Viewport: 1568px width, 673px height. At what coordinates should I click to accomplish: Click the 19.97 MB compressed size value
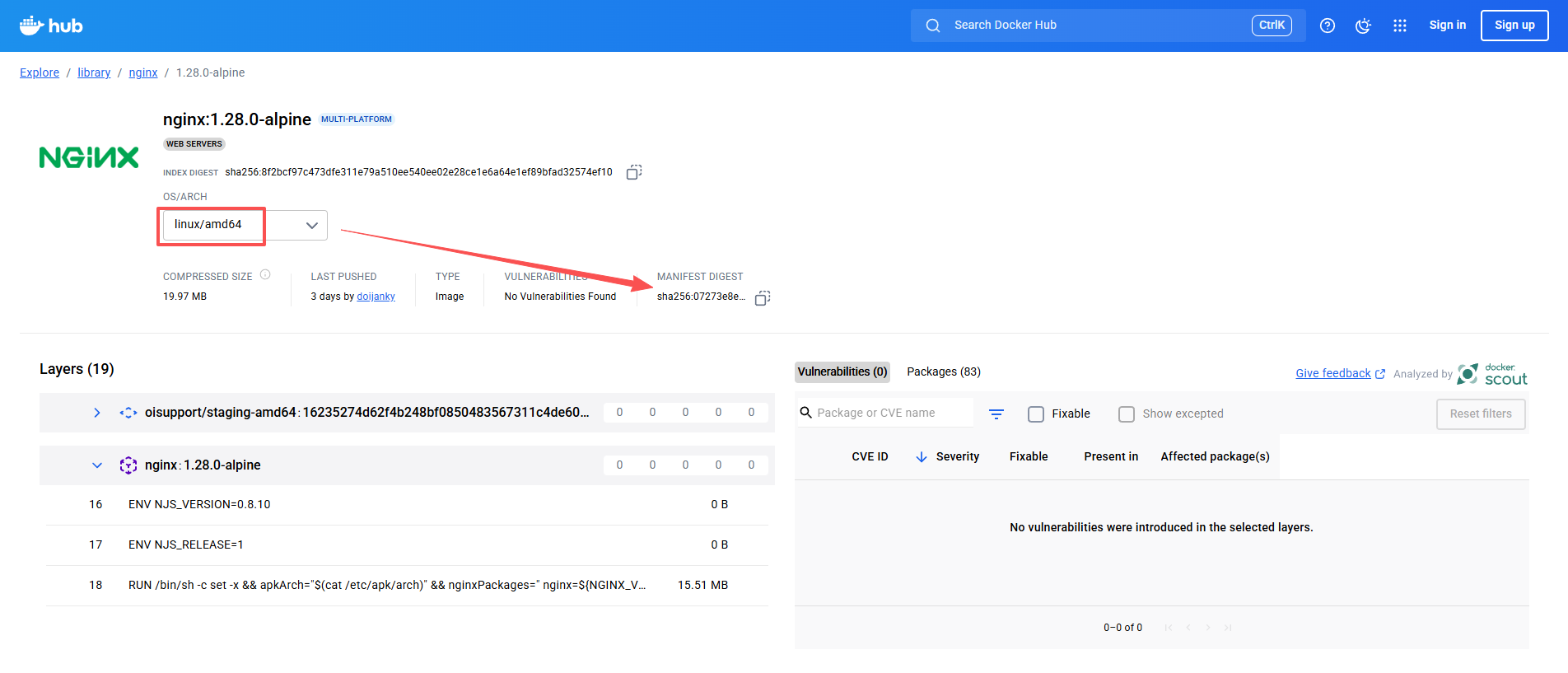[184, 297]
